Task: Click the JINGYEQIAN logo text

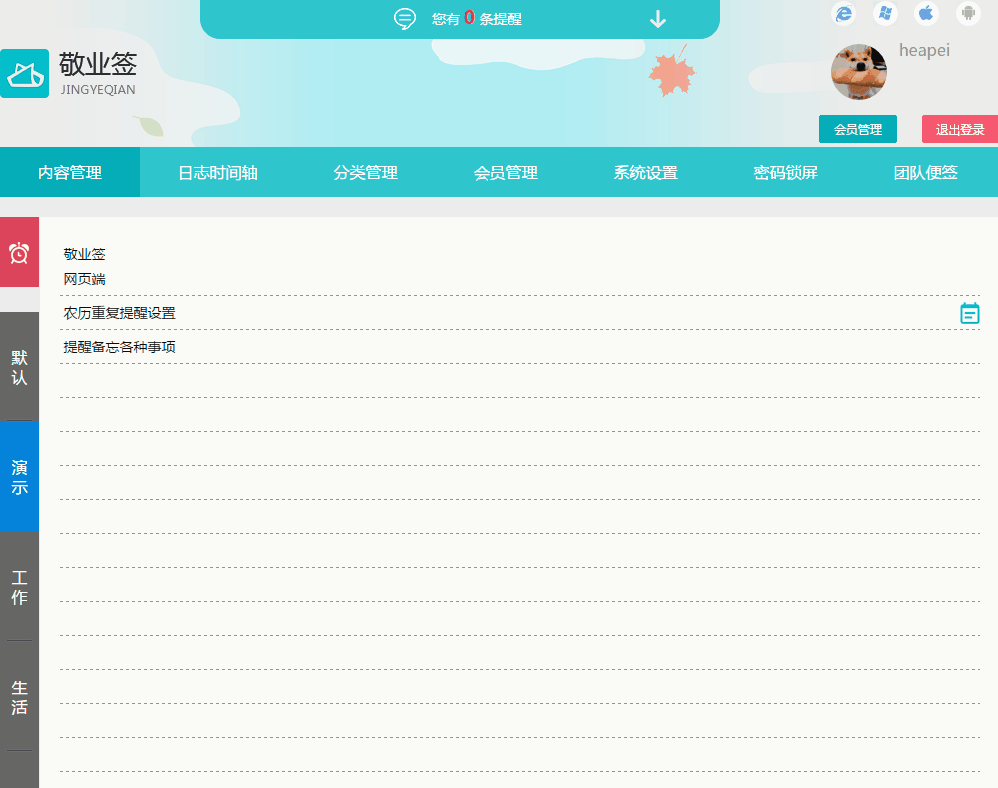Action: pyautogui.click(x=98, y=90)
